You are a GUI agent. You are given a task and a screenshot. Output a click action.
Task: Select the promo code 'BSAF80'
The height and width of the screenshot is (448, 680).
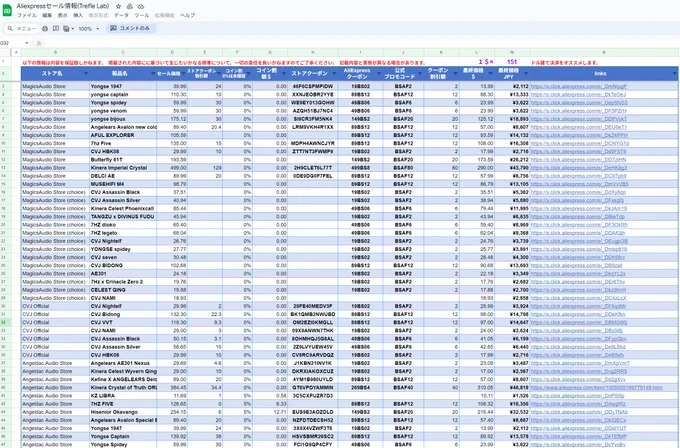403,168
